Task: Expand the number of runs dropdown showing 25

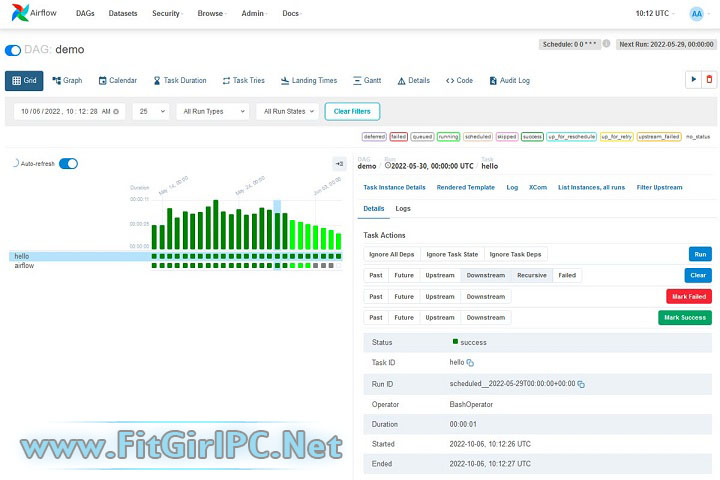Action: click(x=150, y=111)
